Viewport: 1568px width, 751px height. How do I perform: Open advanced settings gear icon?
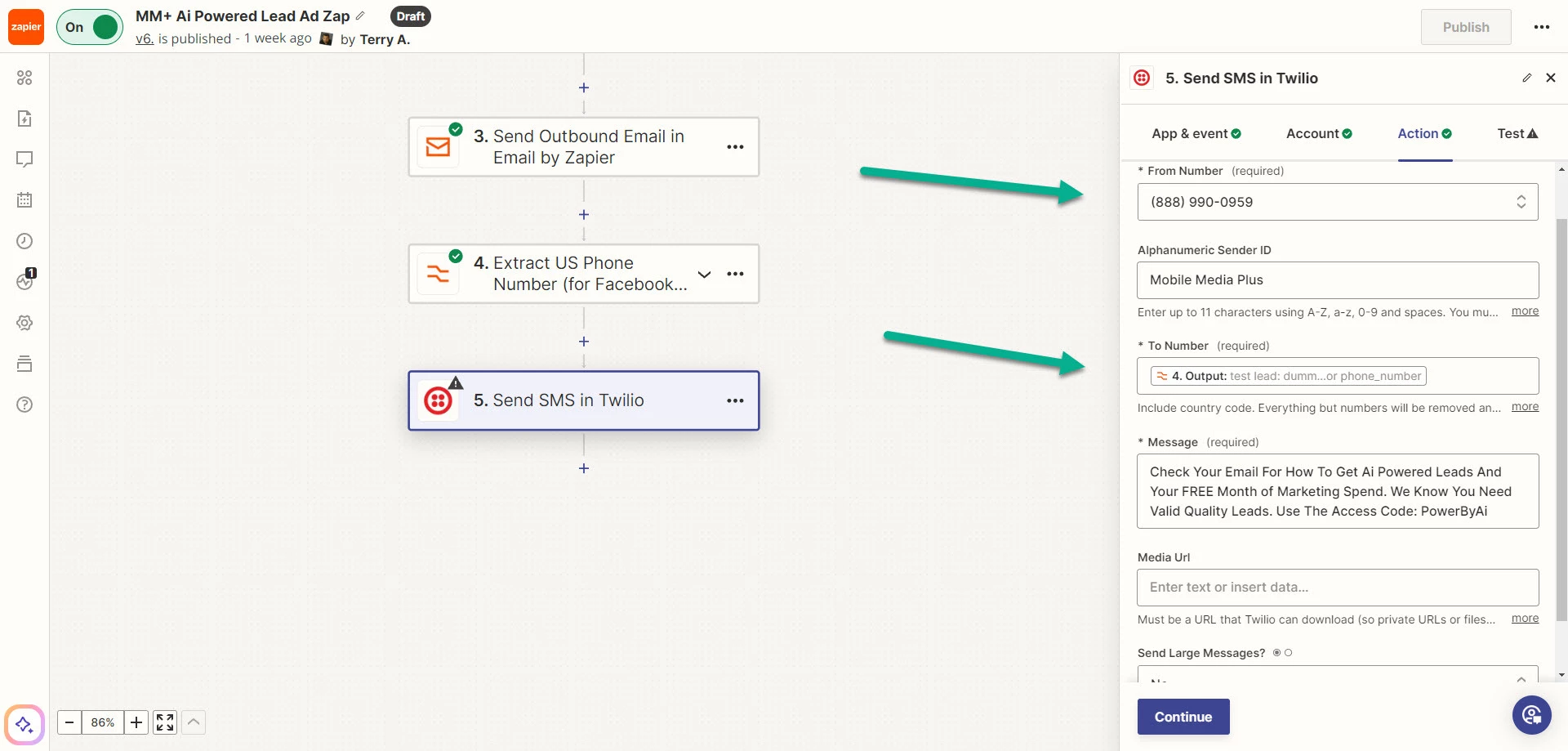pos(24,323)
